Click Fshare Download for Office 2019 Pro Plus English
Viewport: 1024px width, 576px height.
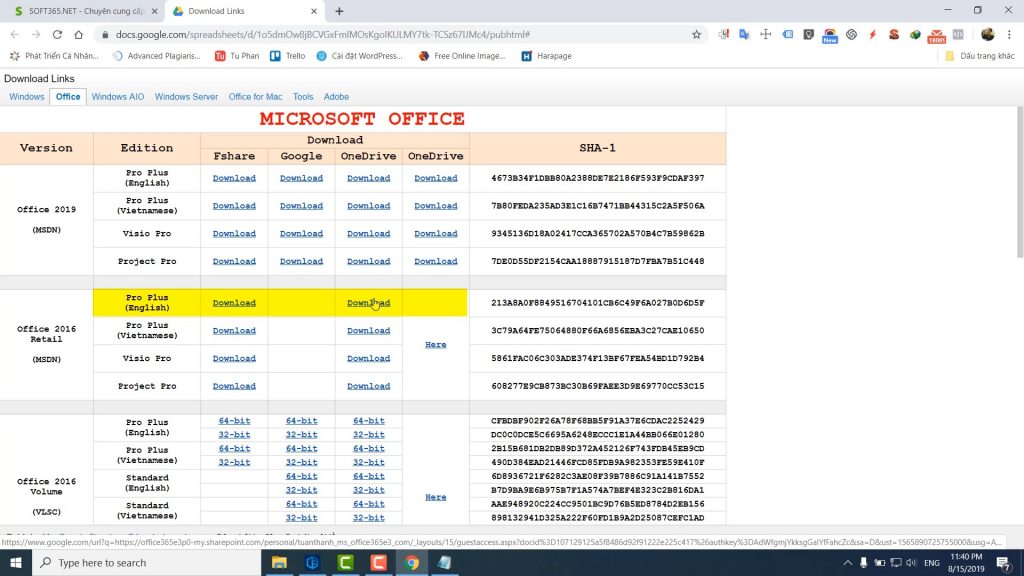tap(234, 178)
